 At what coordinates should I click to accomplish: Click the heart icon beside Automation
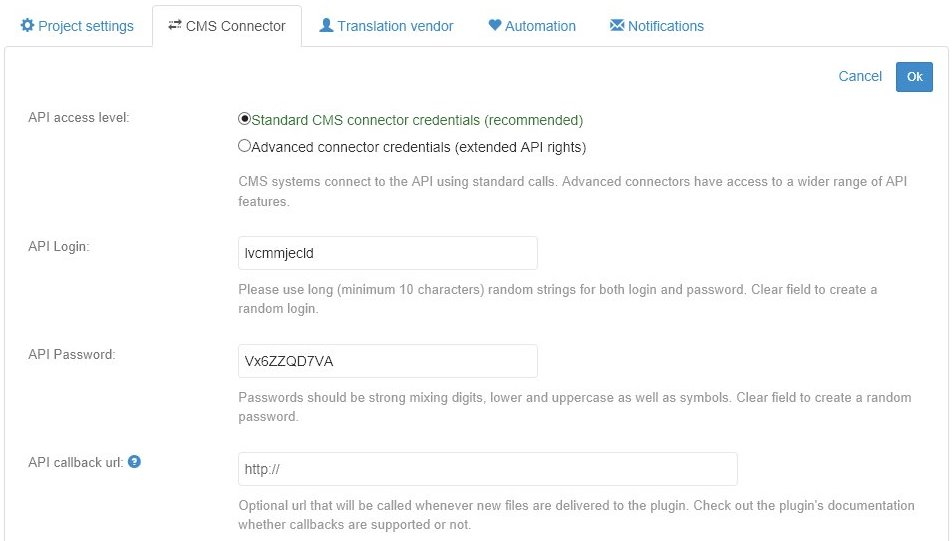(495, 26)
